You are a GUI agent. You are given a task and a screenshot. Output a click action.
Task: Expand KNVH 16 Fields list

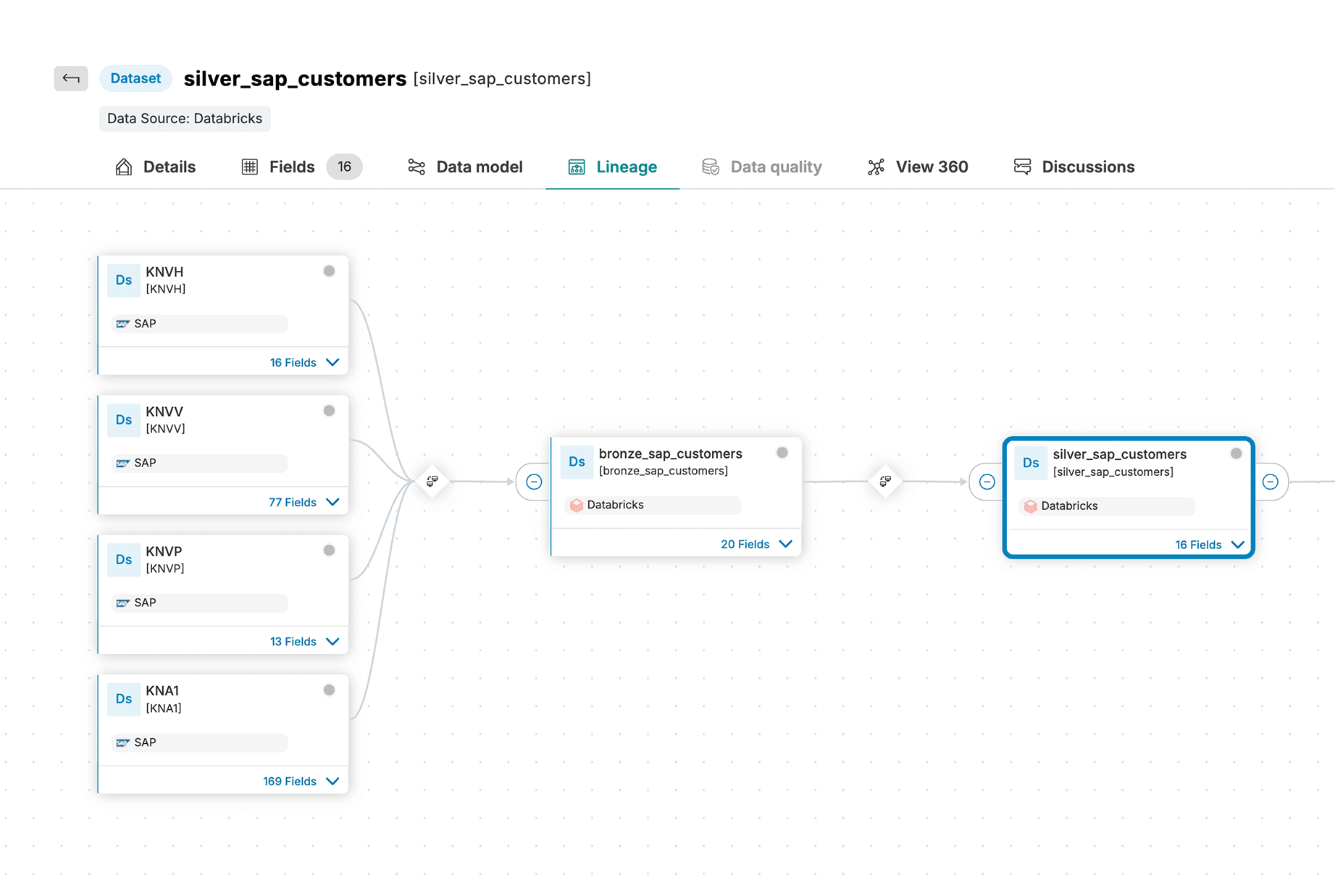point(304,362)
